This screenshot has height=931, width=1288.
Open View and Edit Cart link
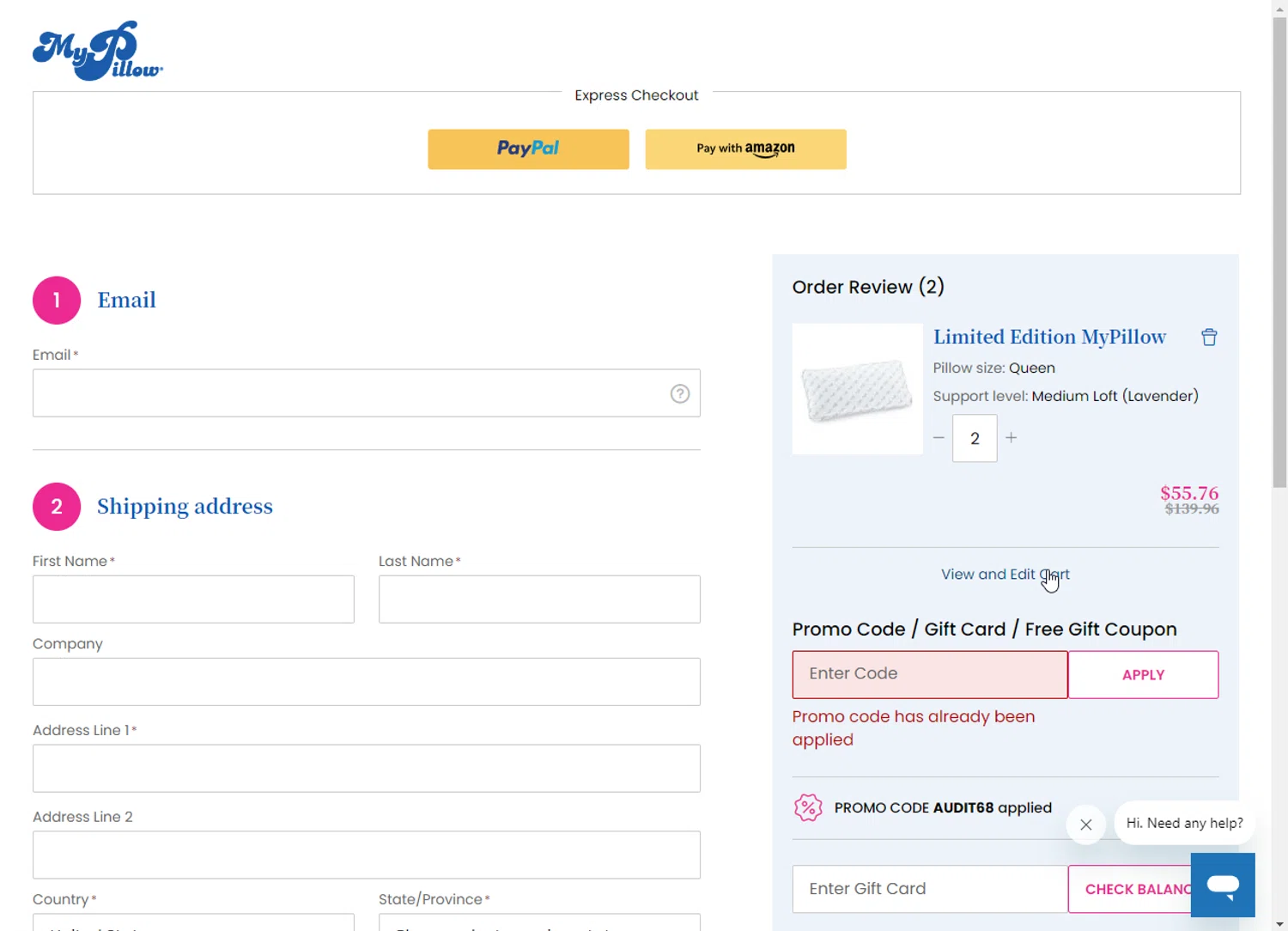coord(1005,574)
